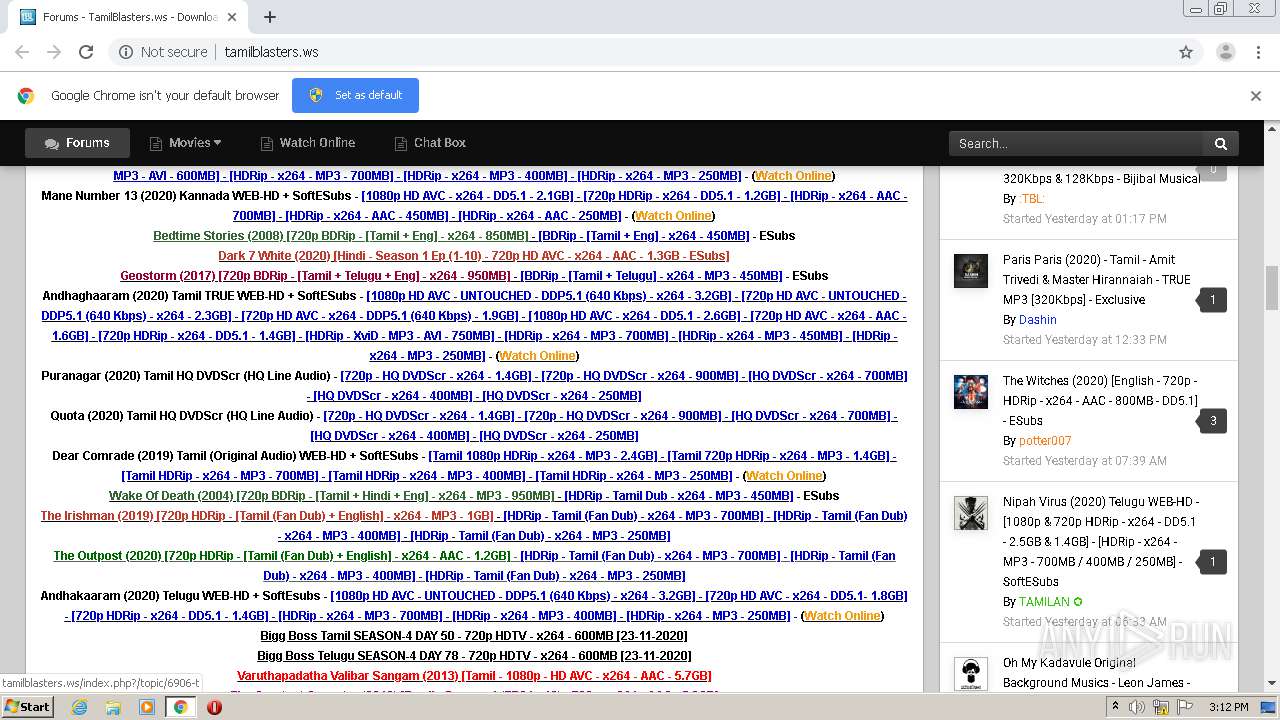Image resolution: width=1280 pixels, height=720 pixels.
Task: Open the Chat Box menu item
Action: pos(430,143)
